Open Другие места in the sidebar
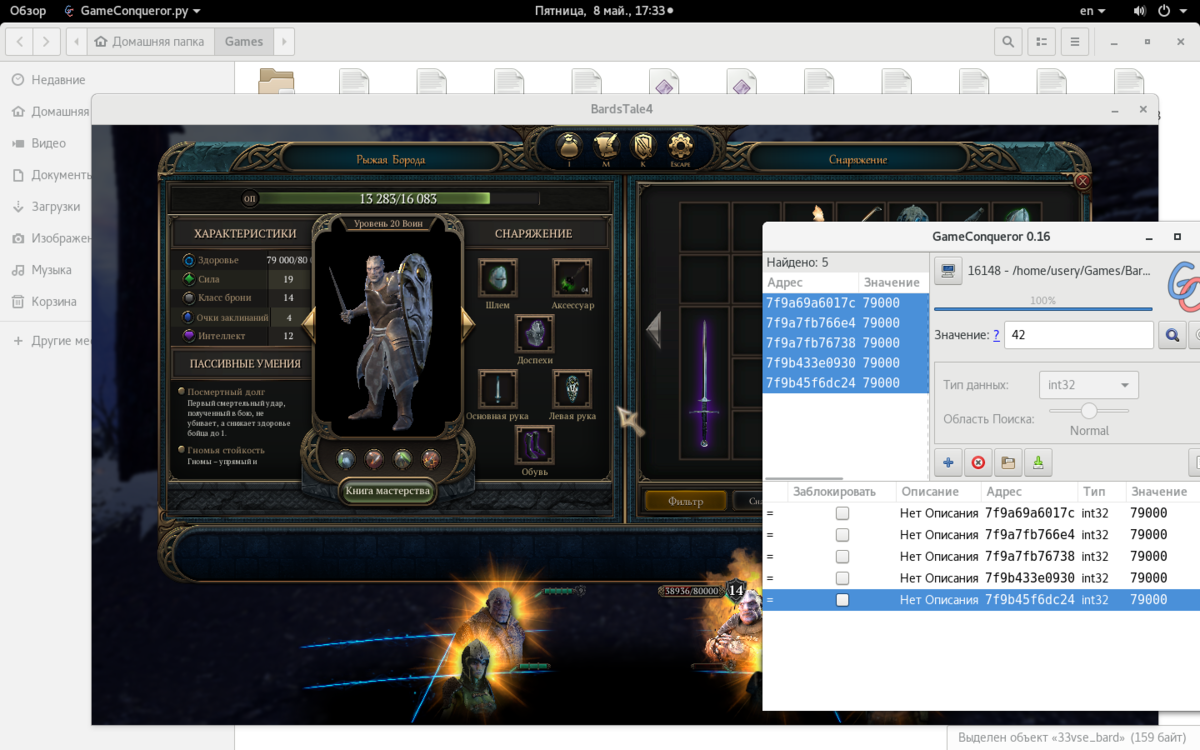 [x=50, y=341]
